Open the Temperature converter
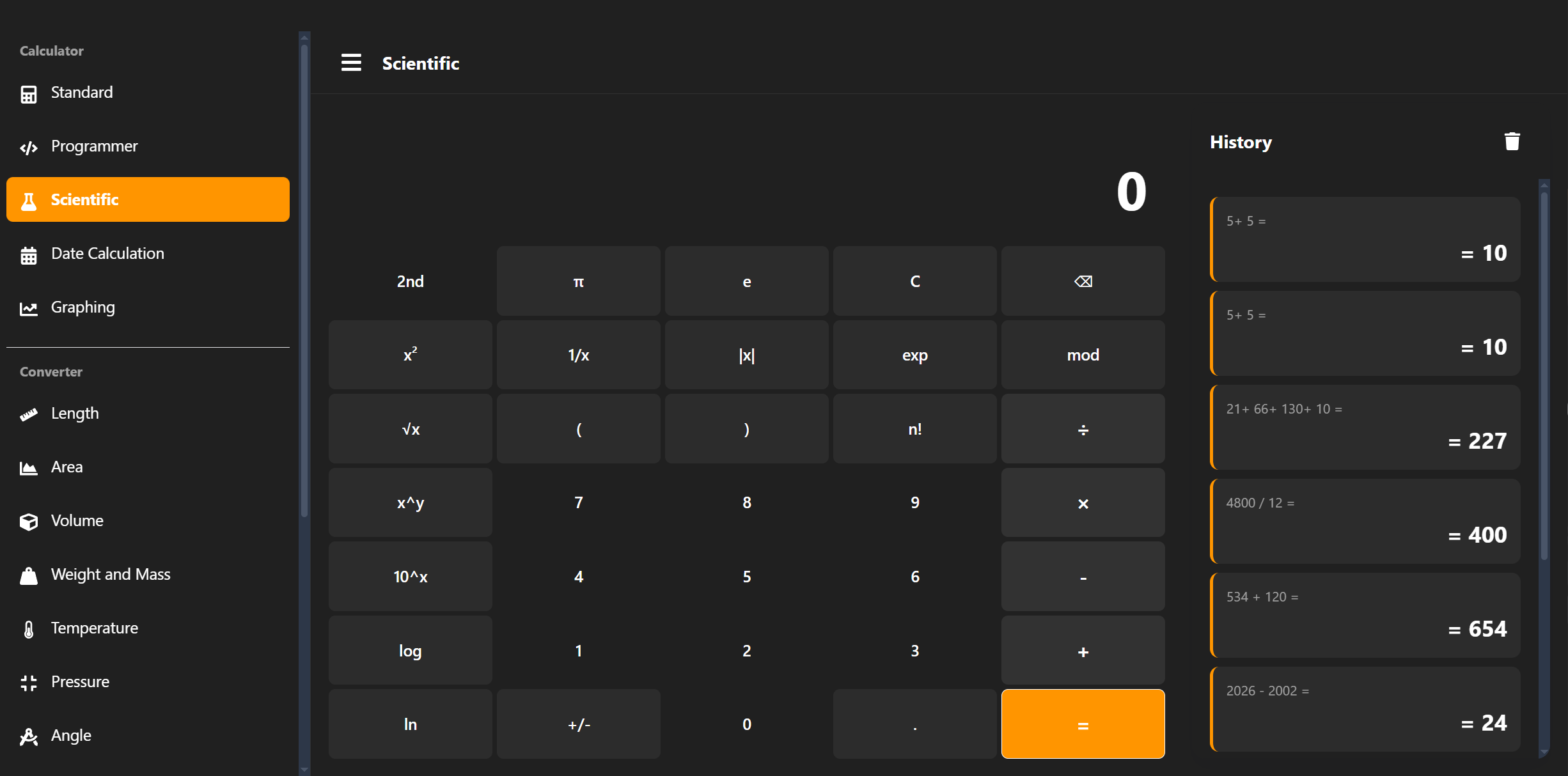1568x776 pixels. pyautogui.click(x=94, y=628)
